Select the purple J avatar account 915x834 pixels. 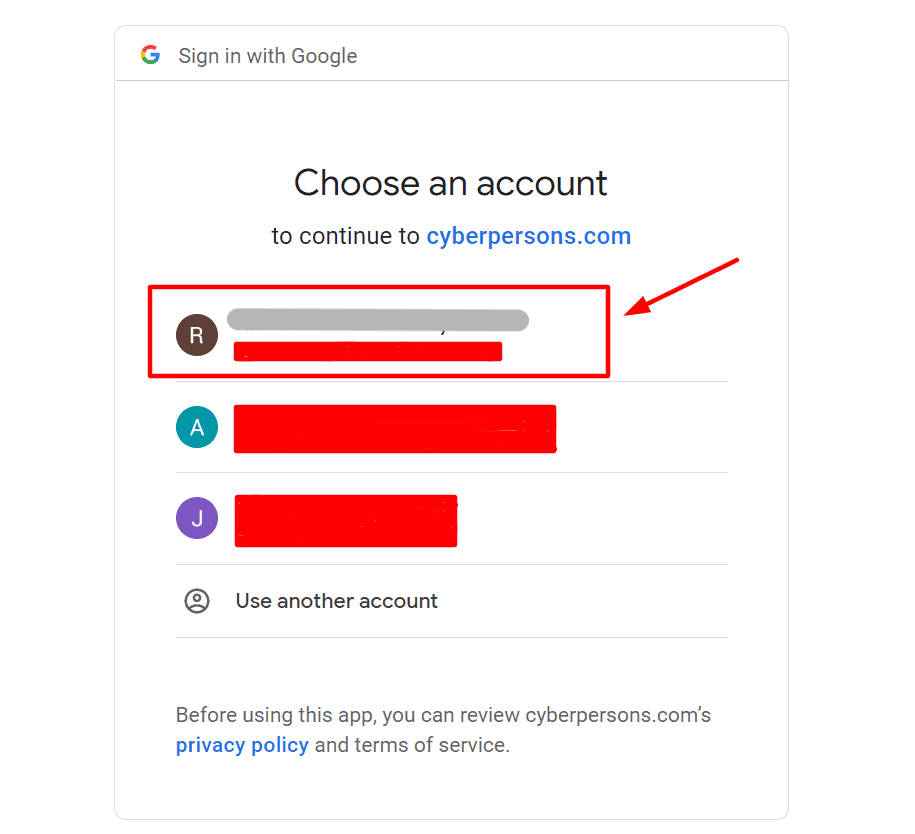197,518
